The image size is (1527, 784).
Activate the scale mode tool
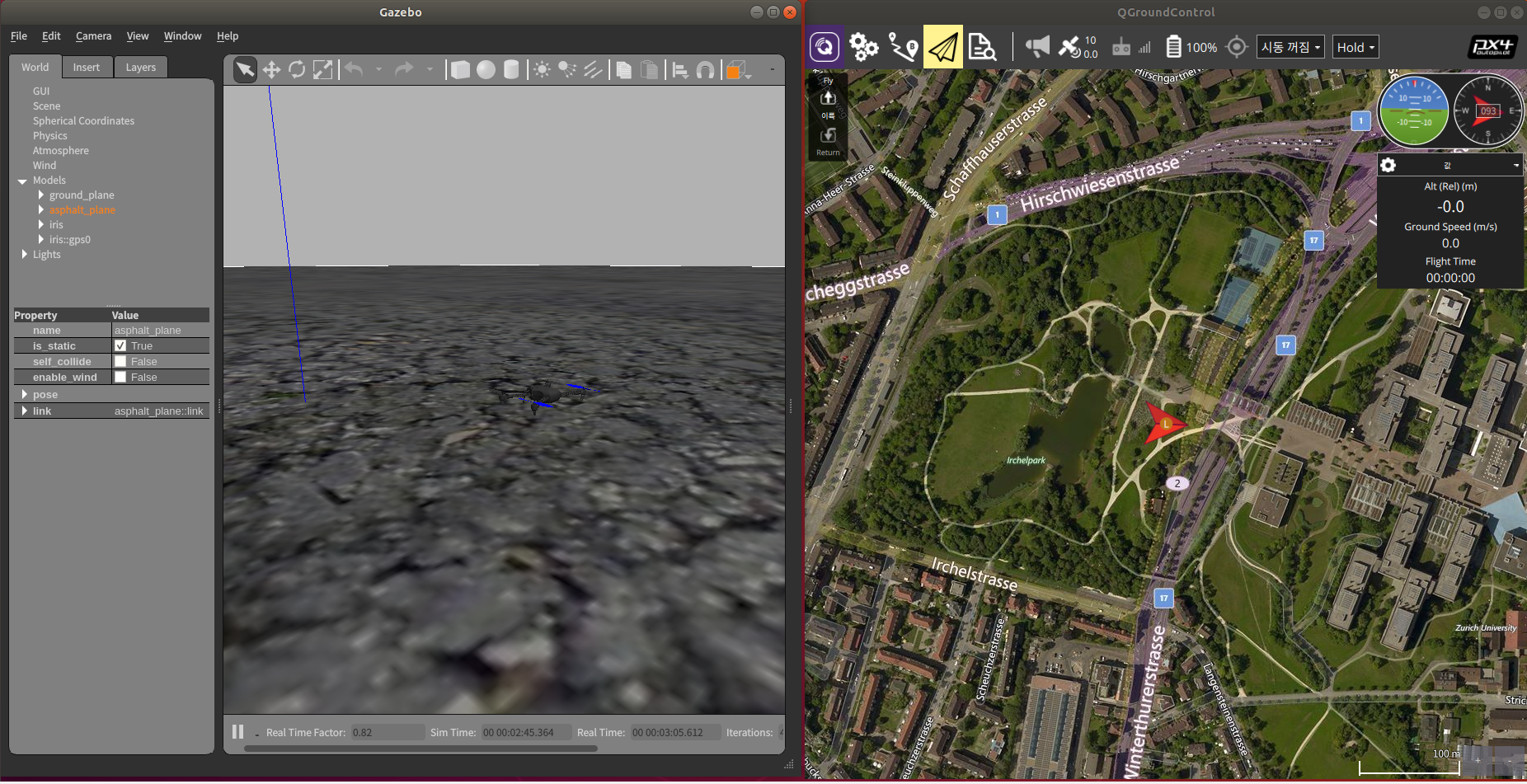coord(322,70)
